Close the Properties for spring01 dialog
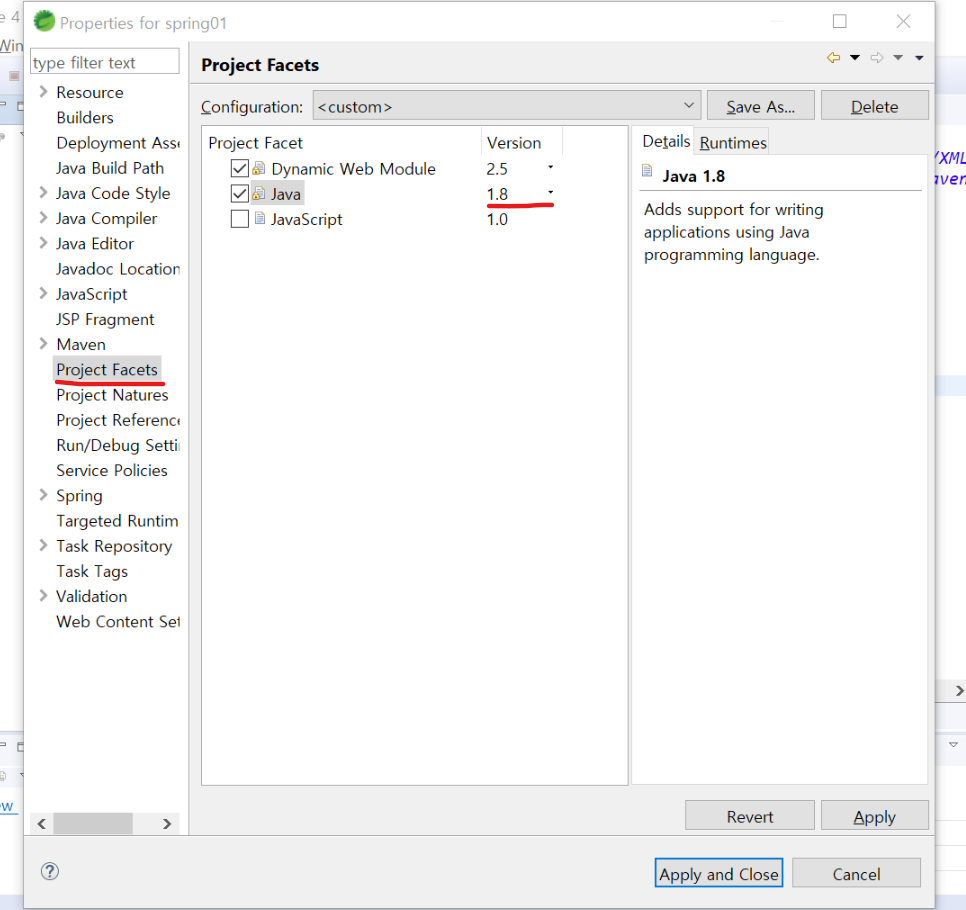 903,22
